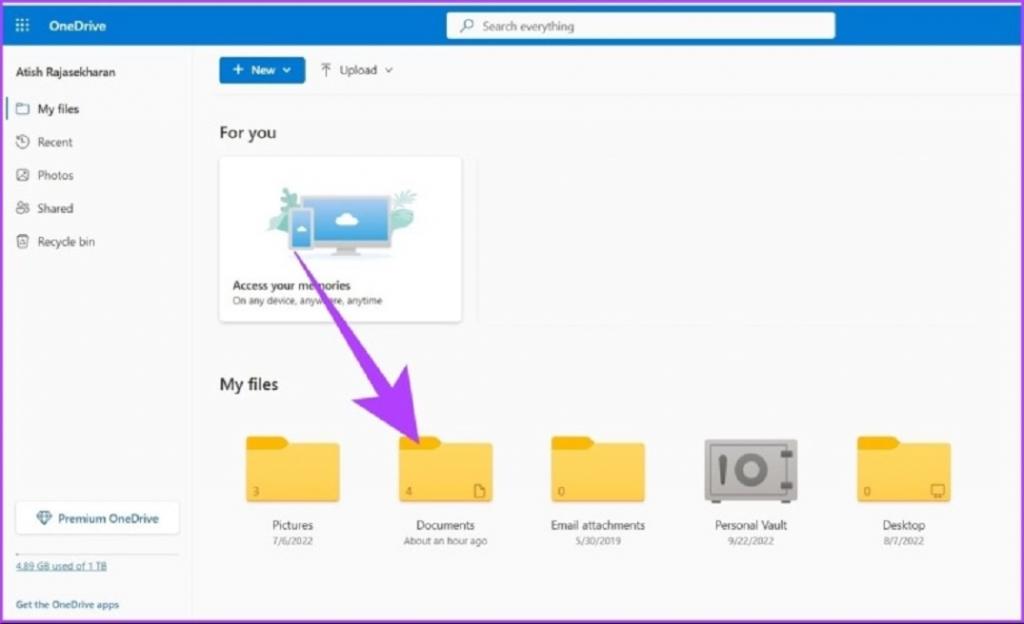Open the Pictures folder
Image resolution: width=1024 pixels, height=624 pixels.
coord(293,469)
